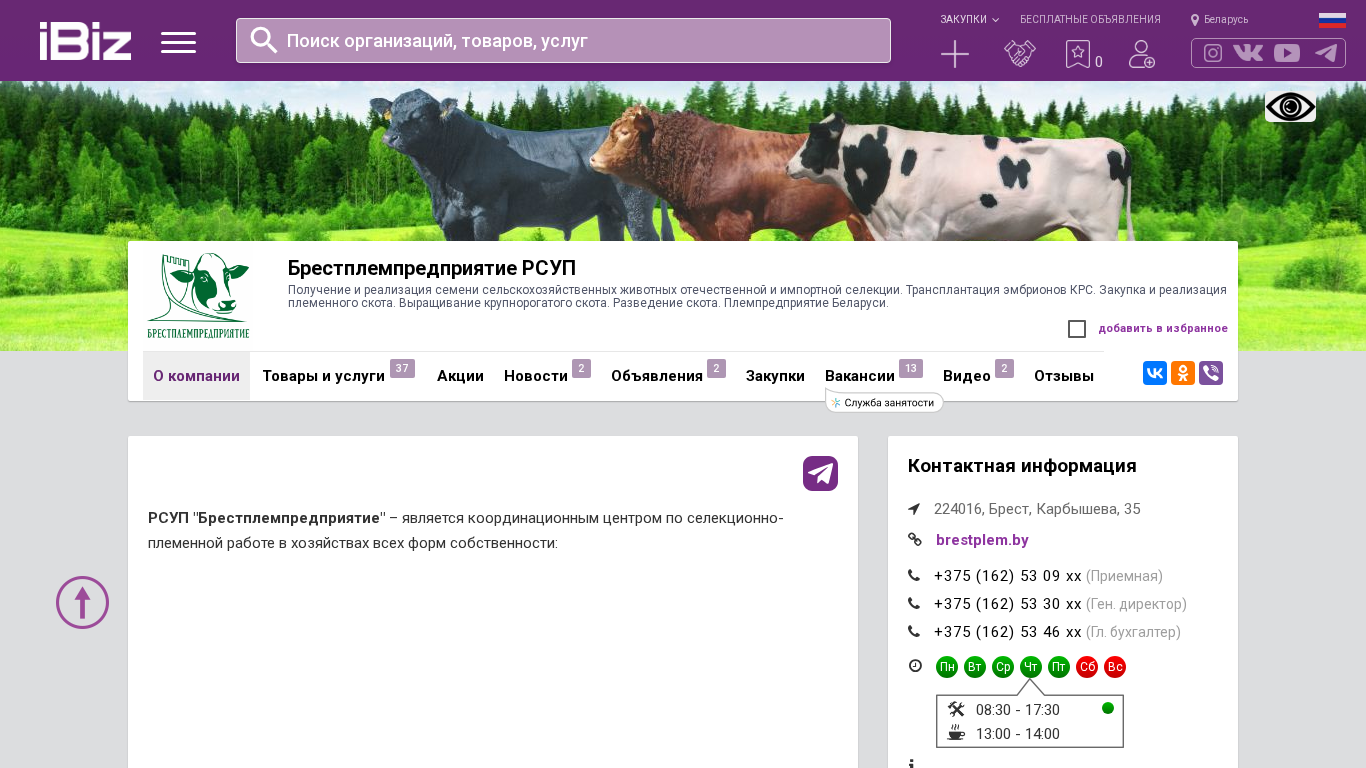
Task: Select Saturday (Сб) schedule day
Action: coord(1087,667)
